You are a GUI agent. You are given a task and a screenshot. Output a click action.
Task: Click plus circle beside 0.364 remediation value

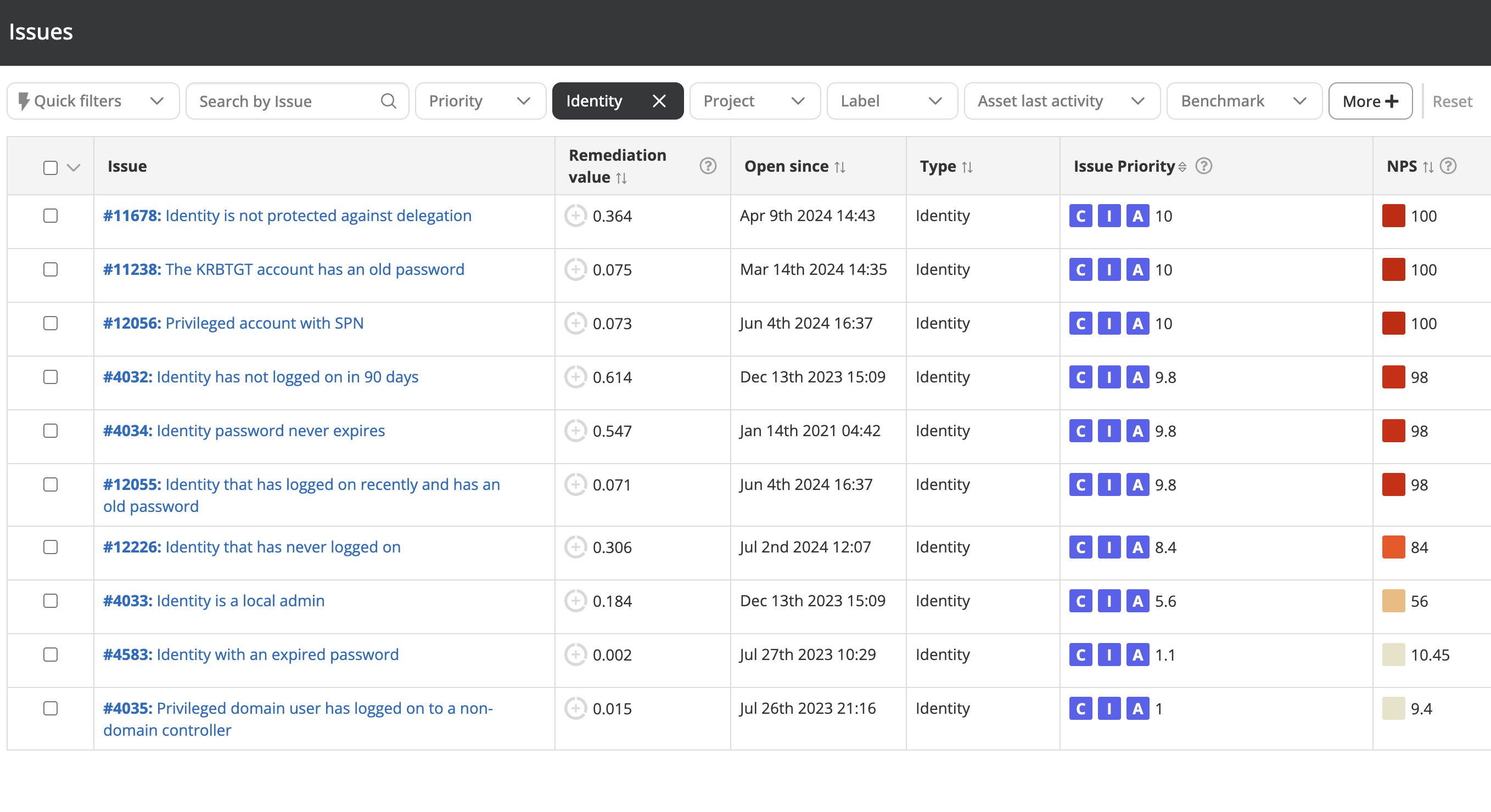pyautogui.click(x=575, y=216)
